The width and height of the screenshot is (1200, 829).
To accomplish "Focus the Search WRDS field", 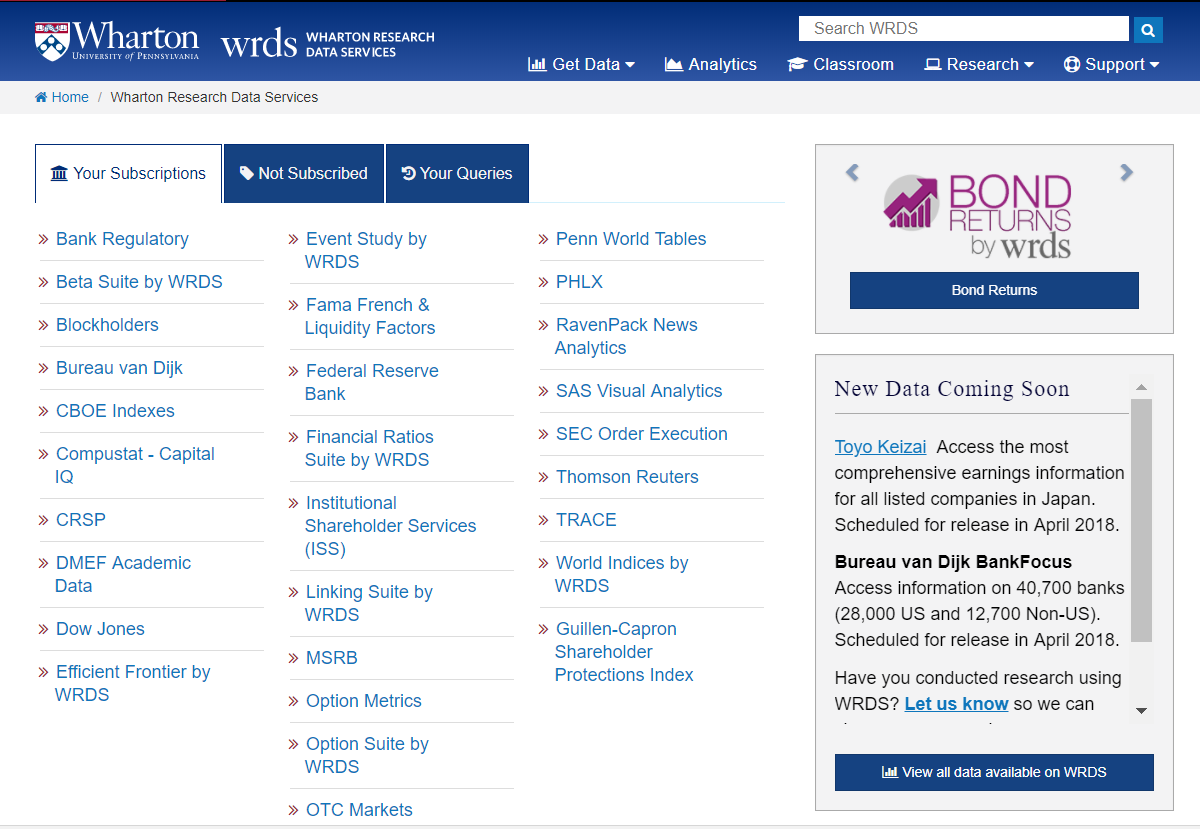I will click(x=964, y=29).
